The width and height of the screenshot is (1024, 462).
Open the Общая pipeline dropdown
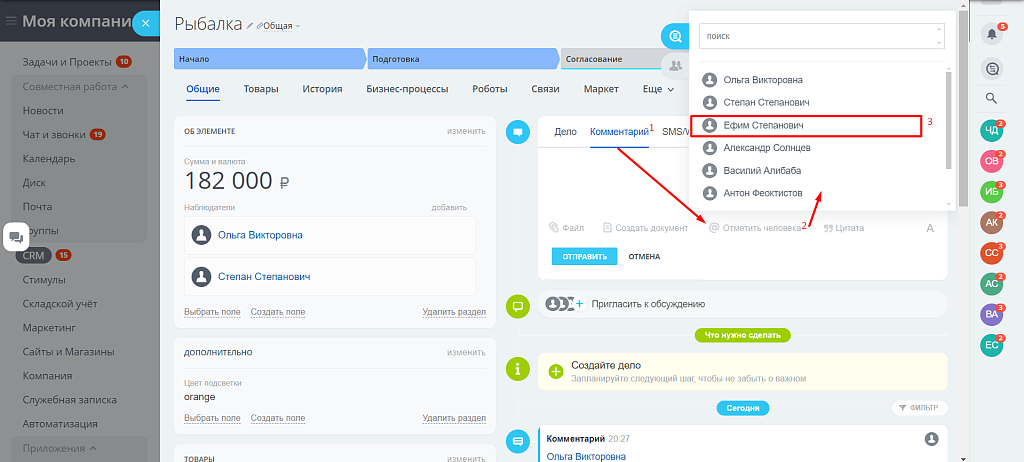[x=279, y=25]
